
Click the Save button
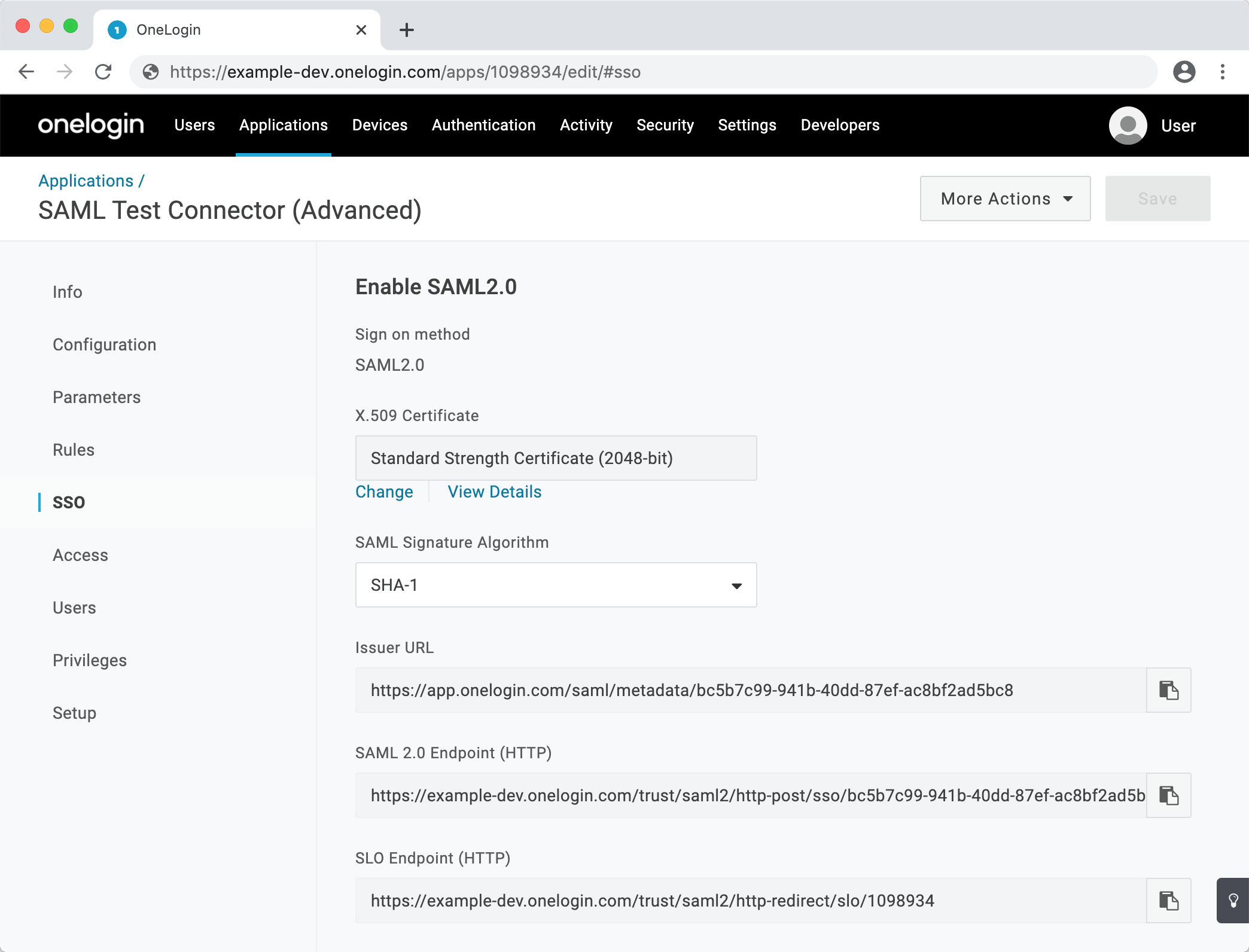tap(1157, 199)
